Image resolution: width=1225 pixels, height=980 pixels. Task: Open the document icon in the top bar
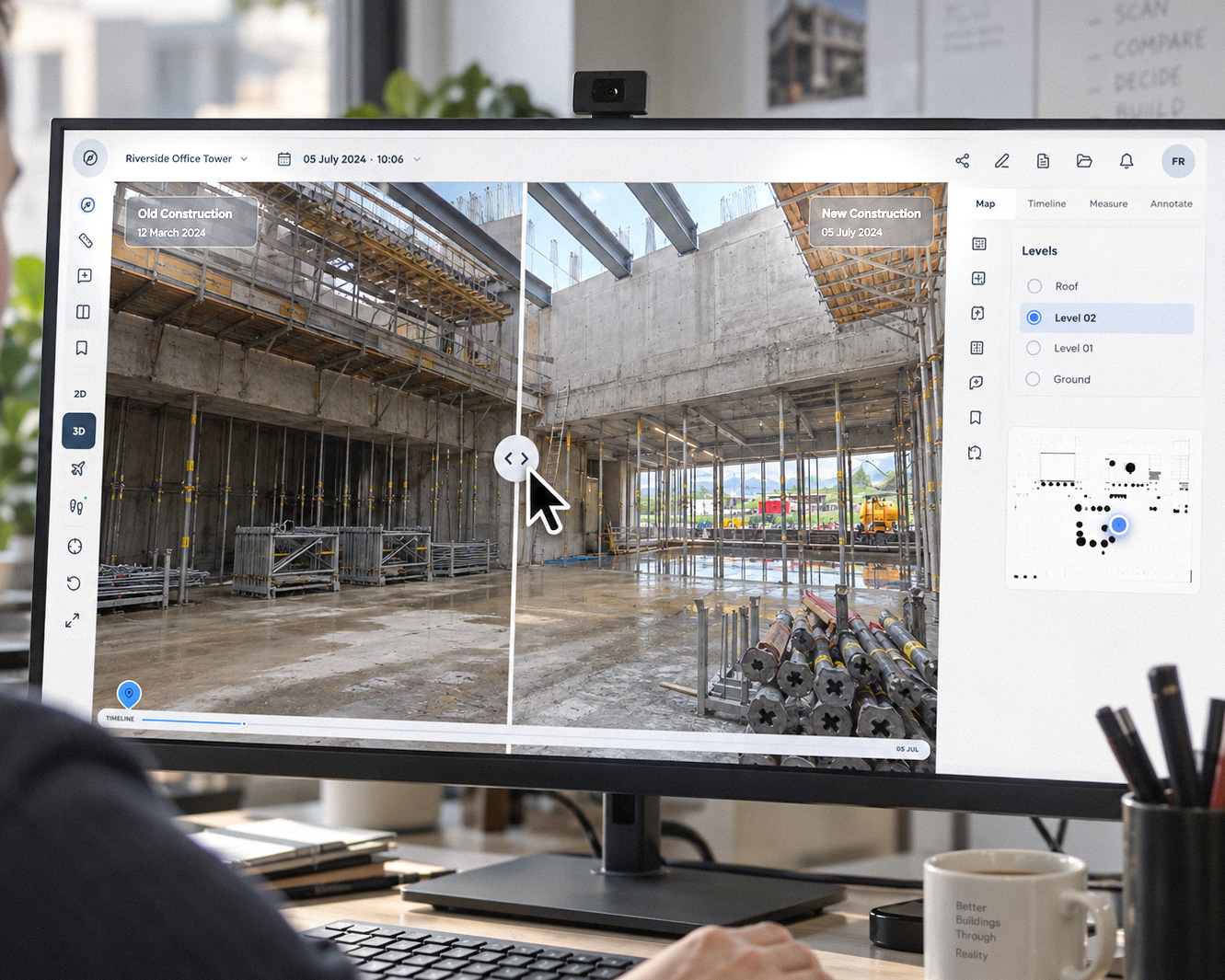(1043, 161)
